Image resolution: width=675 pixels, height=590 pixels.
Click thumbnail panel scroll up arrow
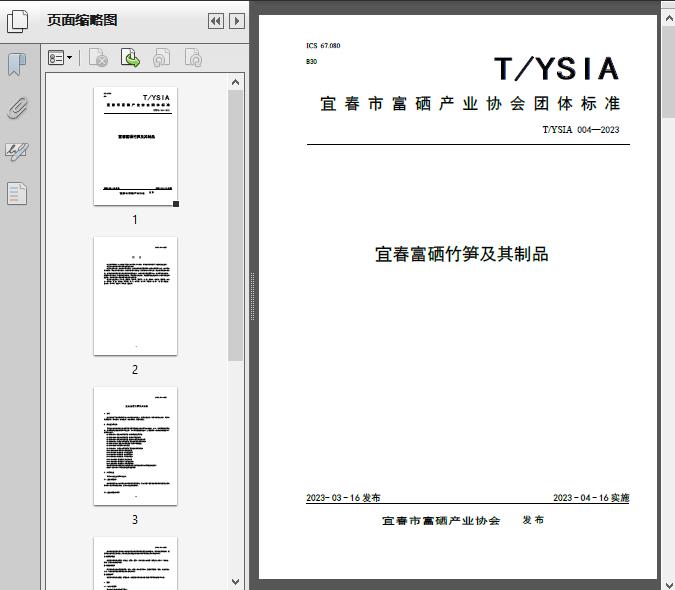click(x=235, y=82)
